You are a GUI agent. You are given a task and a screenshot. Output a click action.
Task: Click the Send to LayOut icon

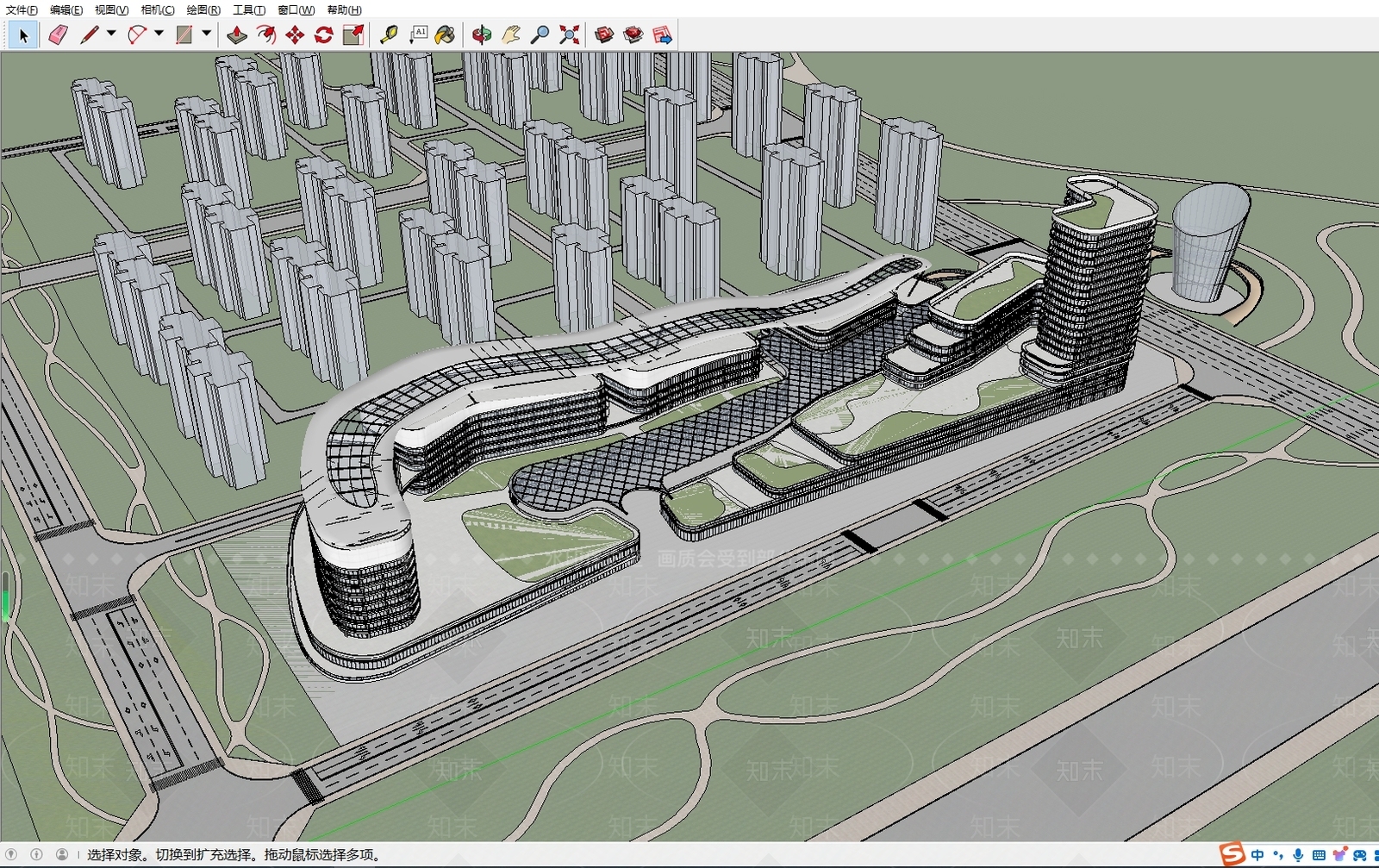[662, 35]
